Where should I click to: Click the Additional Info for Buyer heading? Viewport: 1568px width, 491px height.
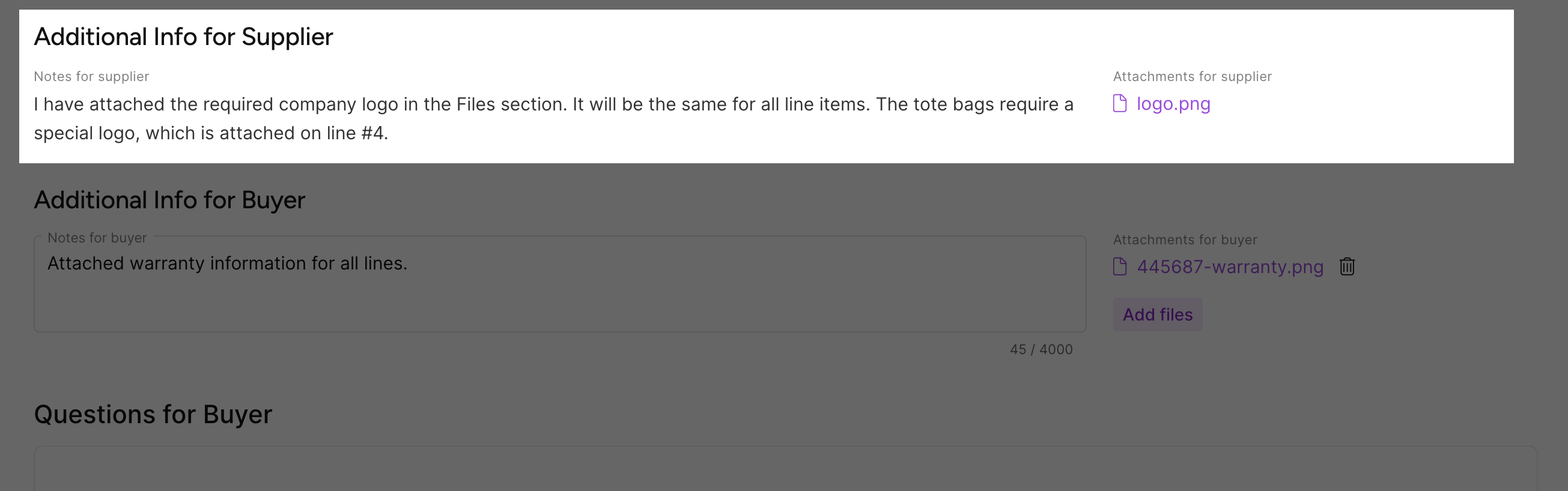click(x=169, y=200)
